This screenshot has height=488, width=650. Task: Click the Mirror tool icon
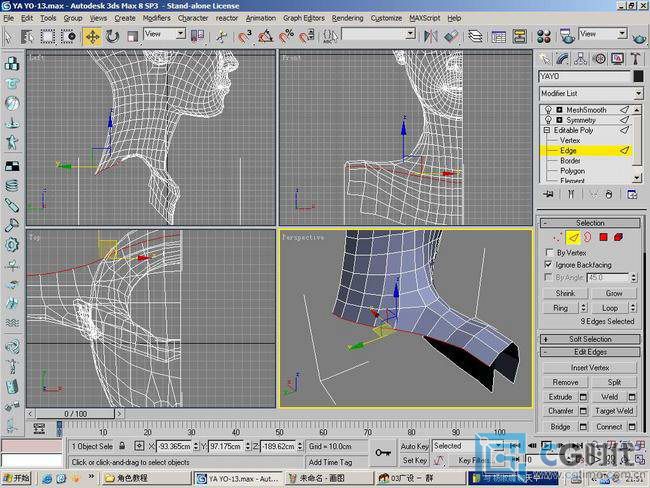click(x=430, y=37)
